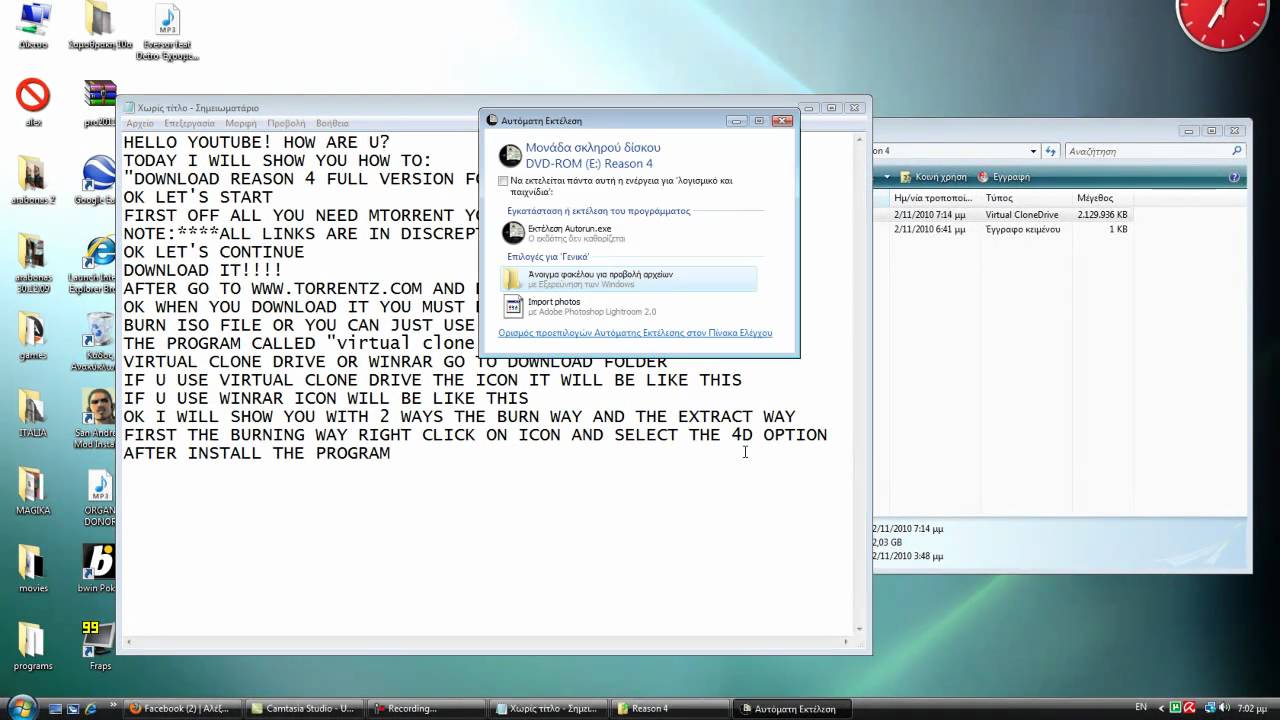Click Κοινή χρήση in Explorer toolbar
This screenshot has height=720, width=1280.
tap(934, 177)
